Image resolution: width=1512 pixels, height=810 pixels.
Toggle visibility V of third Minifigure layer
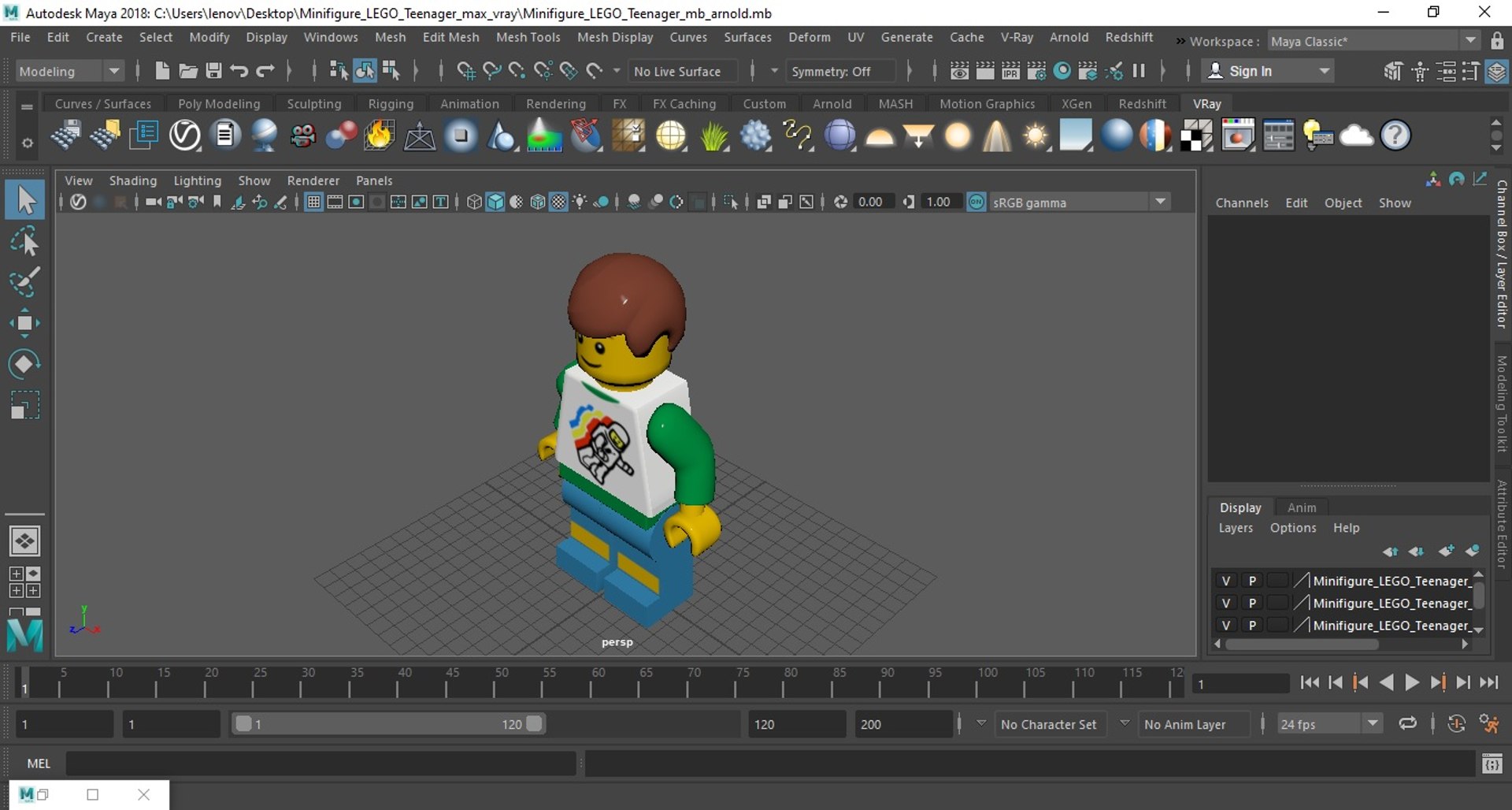1225,625
